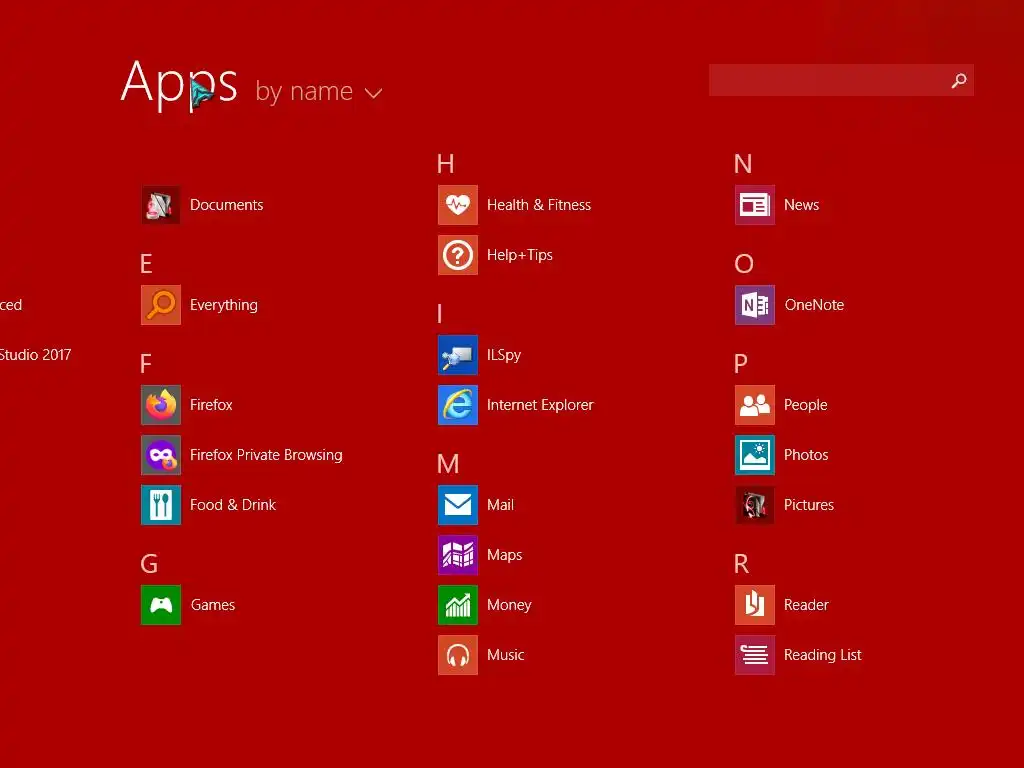
Task: Click the 'ILSpy' label text
Action: 504,355
